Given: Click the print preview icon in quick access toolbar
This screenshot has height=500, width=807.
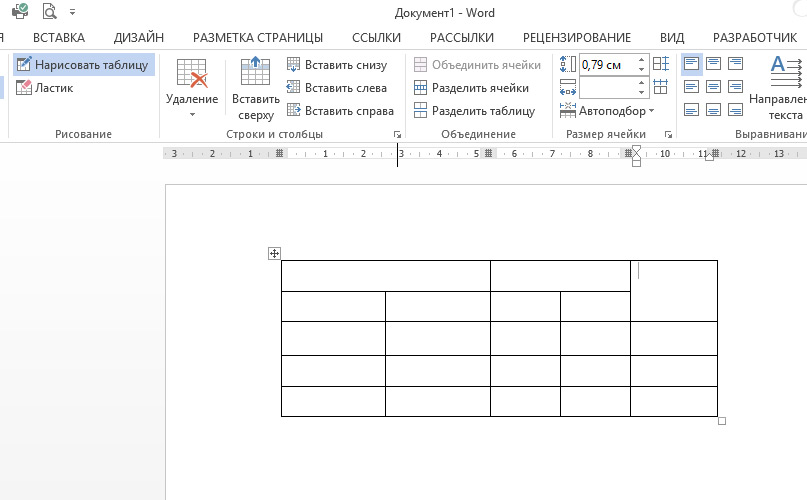Looking at the screenshot, I should pos(49,11).
